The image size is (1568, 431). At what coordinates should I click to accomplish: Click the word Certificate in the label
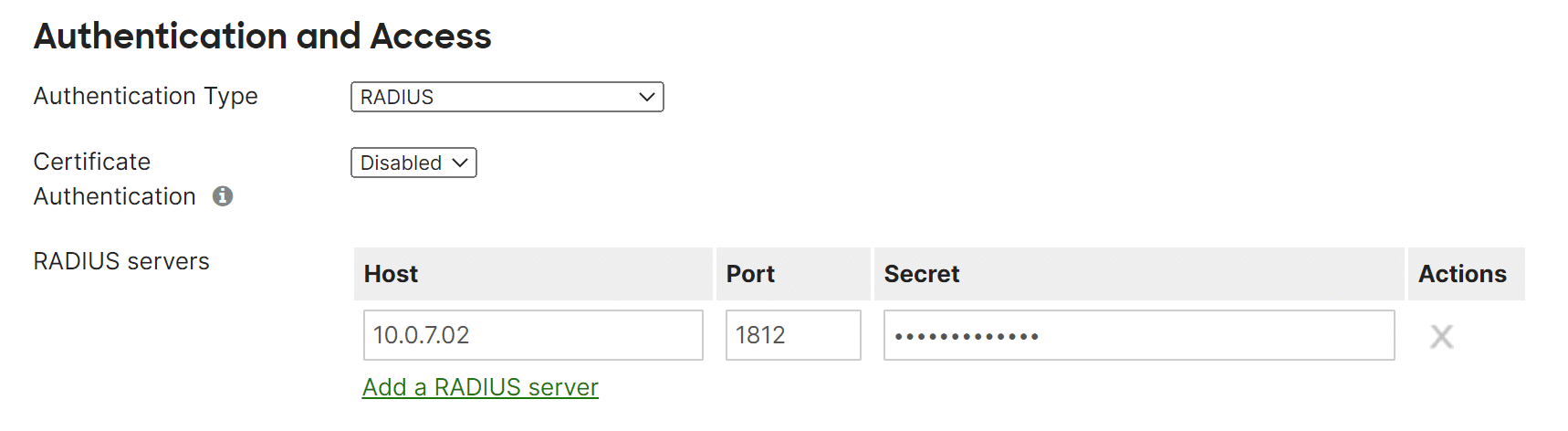point(92,162)
